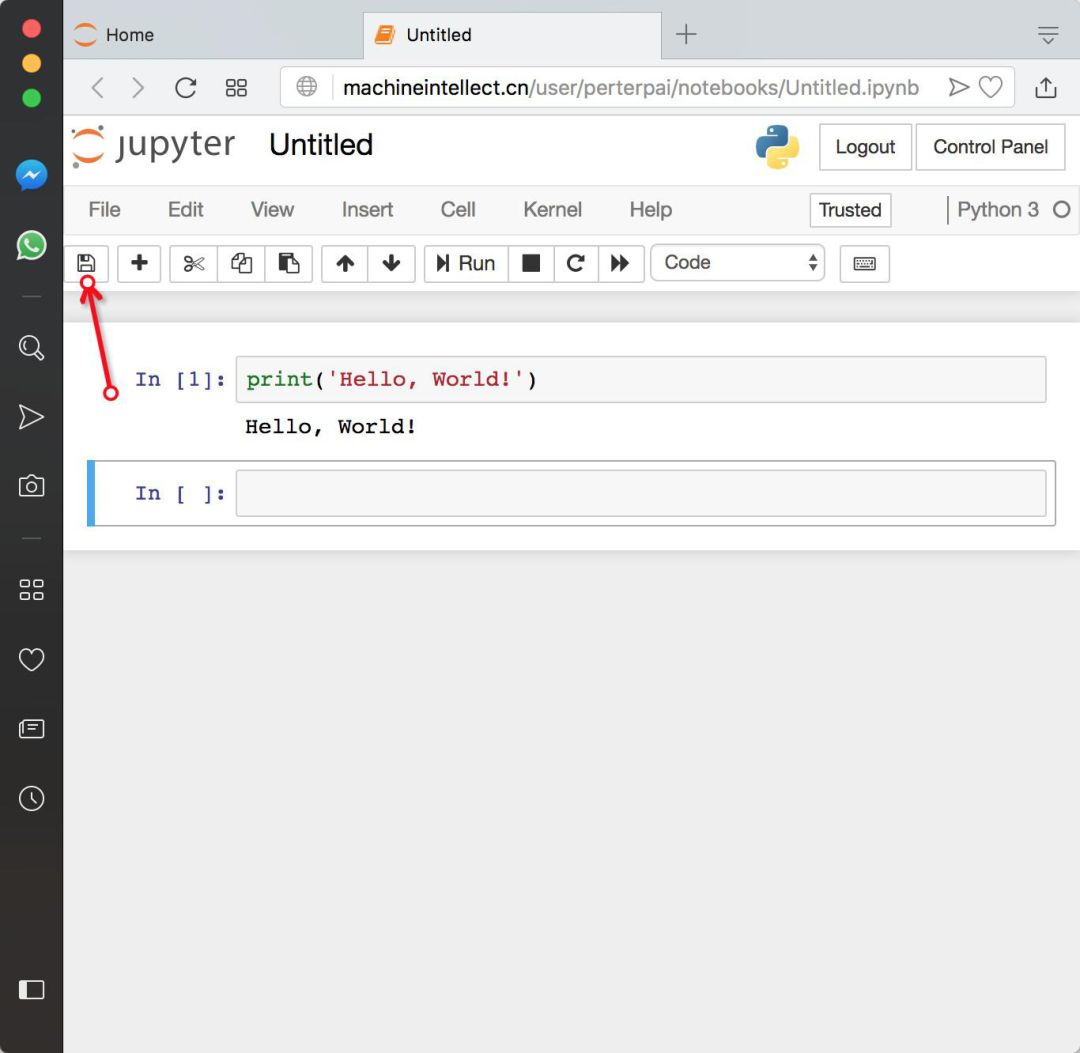Click the Trusted notebook indicator
This screenshot has height=1053, width=1080.
[850, 210]
